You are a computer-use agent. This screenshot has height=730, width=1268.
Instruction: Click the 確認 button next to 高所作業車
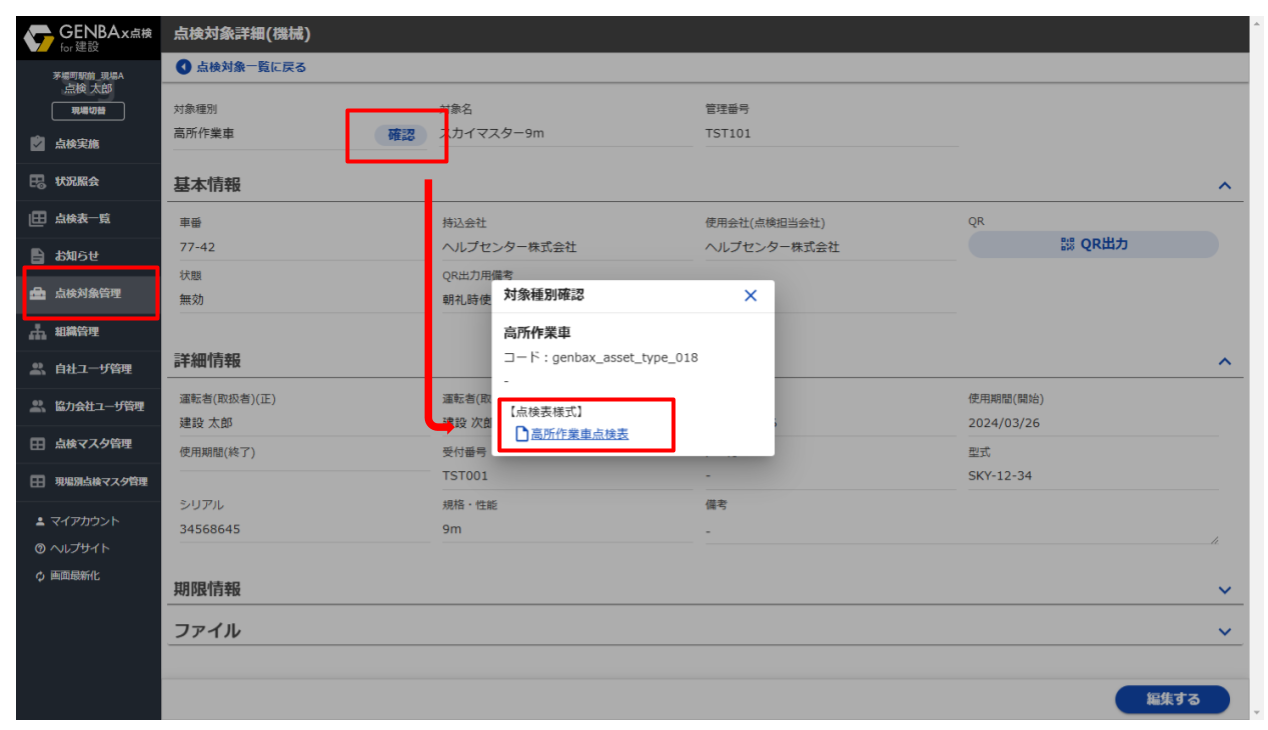(x=403, y=134)
